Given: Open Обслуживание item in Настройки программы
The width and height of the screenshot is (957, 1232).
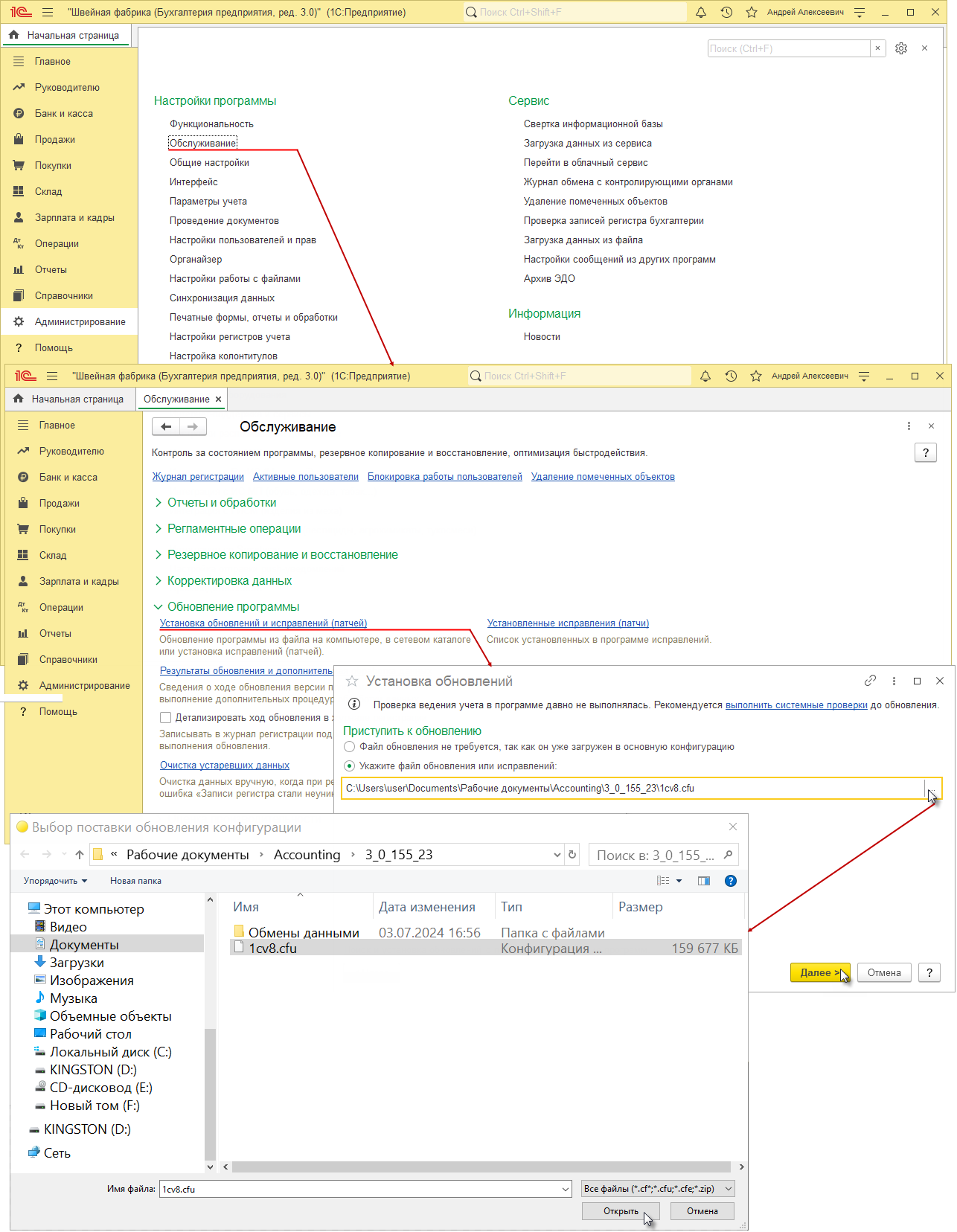Looking at the screenshot, I should [202, 143].
